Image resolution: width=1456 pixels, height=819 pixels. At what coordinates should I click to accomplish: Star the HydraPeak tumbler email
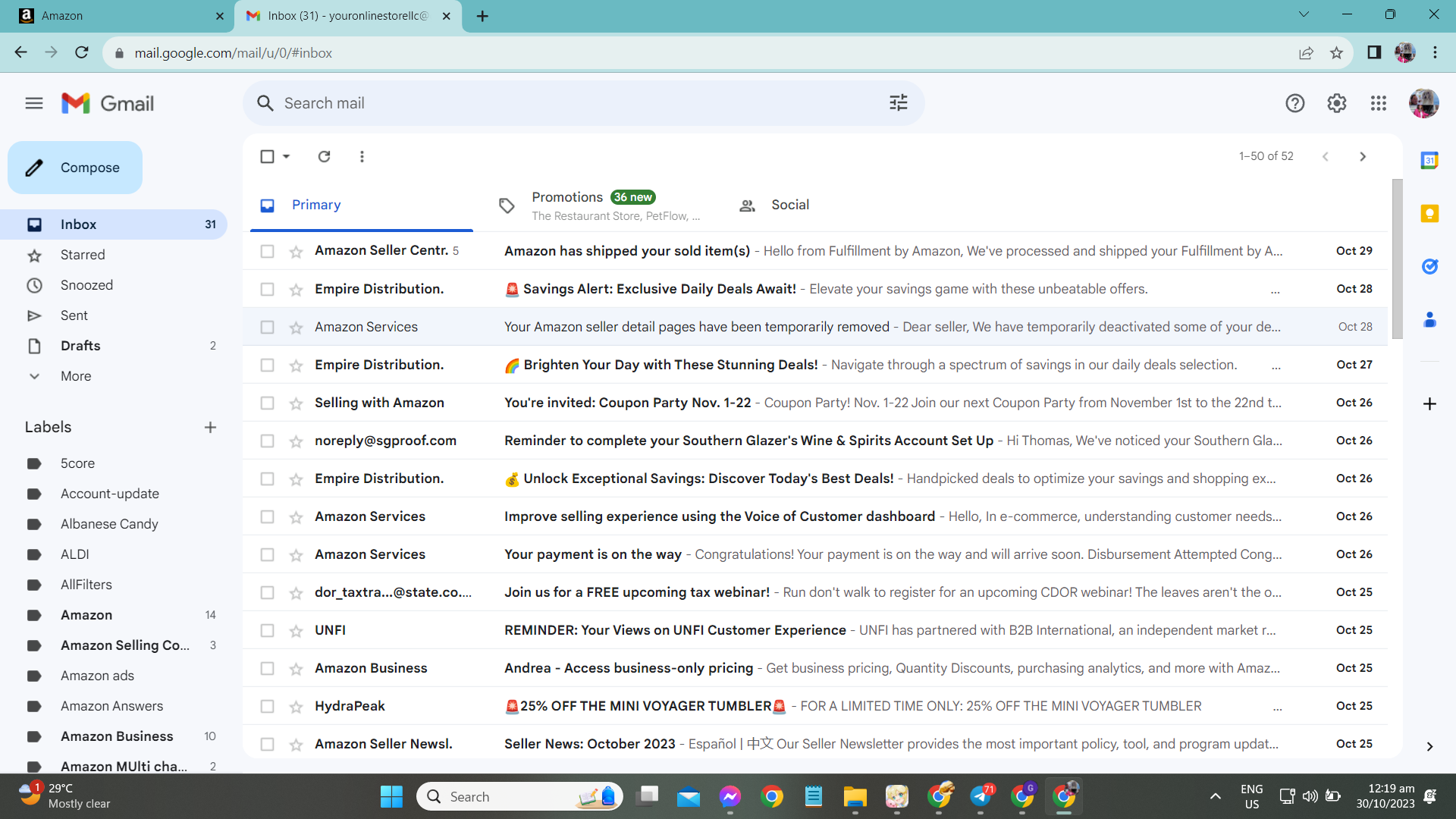[296, 707]
